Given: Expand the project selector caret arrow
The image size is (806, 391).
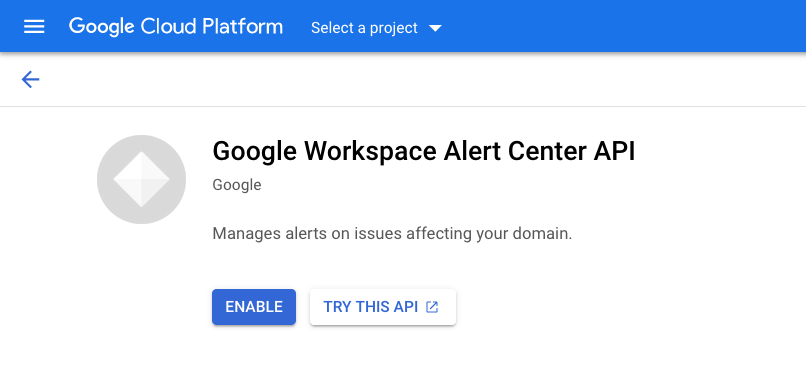Looking at the screenshot, I should 435,28.
